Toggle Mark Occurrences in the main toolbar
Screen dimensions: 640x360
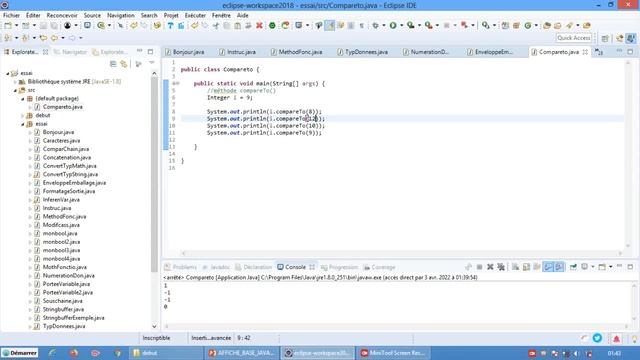[x=329, y=25]
